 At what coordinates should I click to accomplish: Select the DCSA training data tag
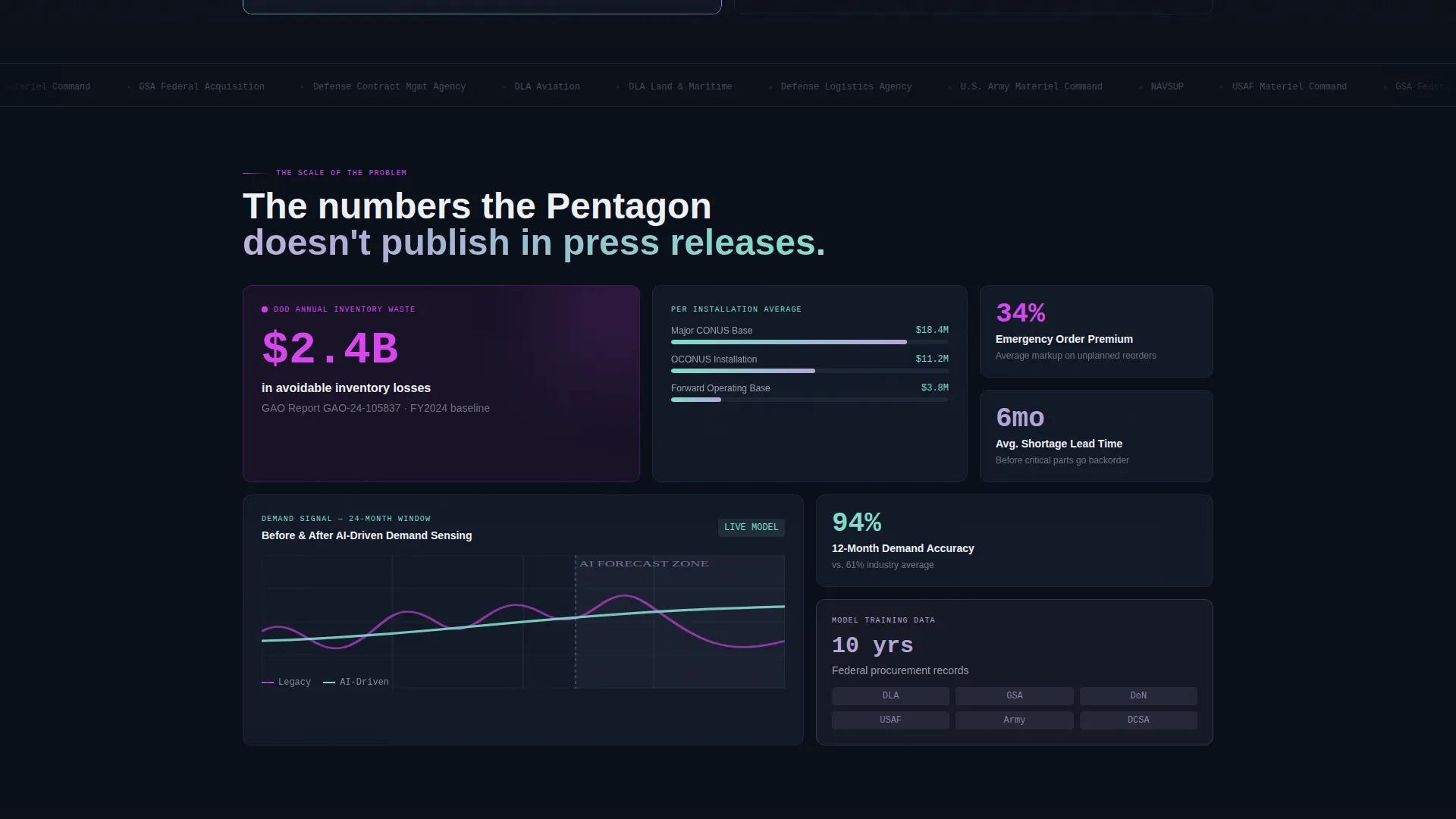[x=1138, y=720]
